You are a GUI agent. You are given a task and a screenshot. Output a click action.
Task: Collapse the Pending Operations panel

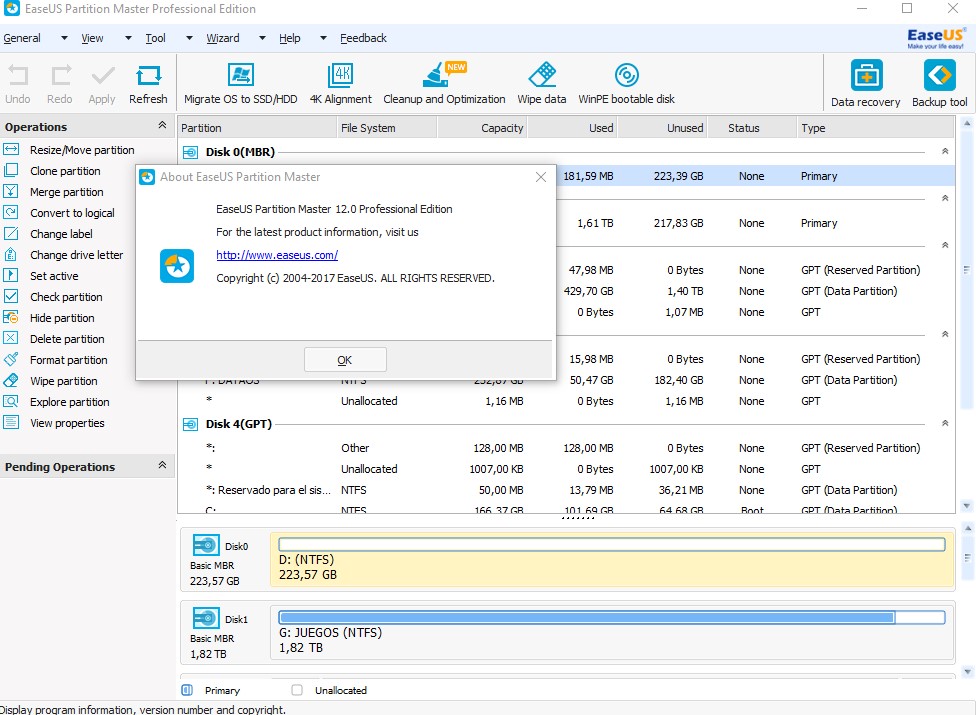pos(162,466)
